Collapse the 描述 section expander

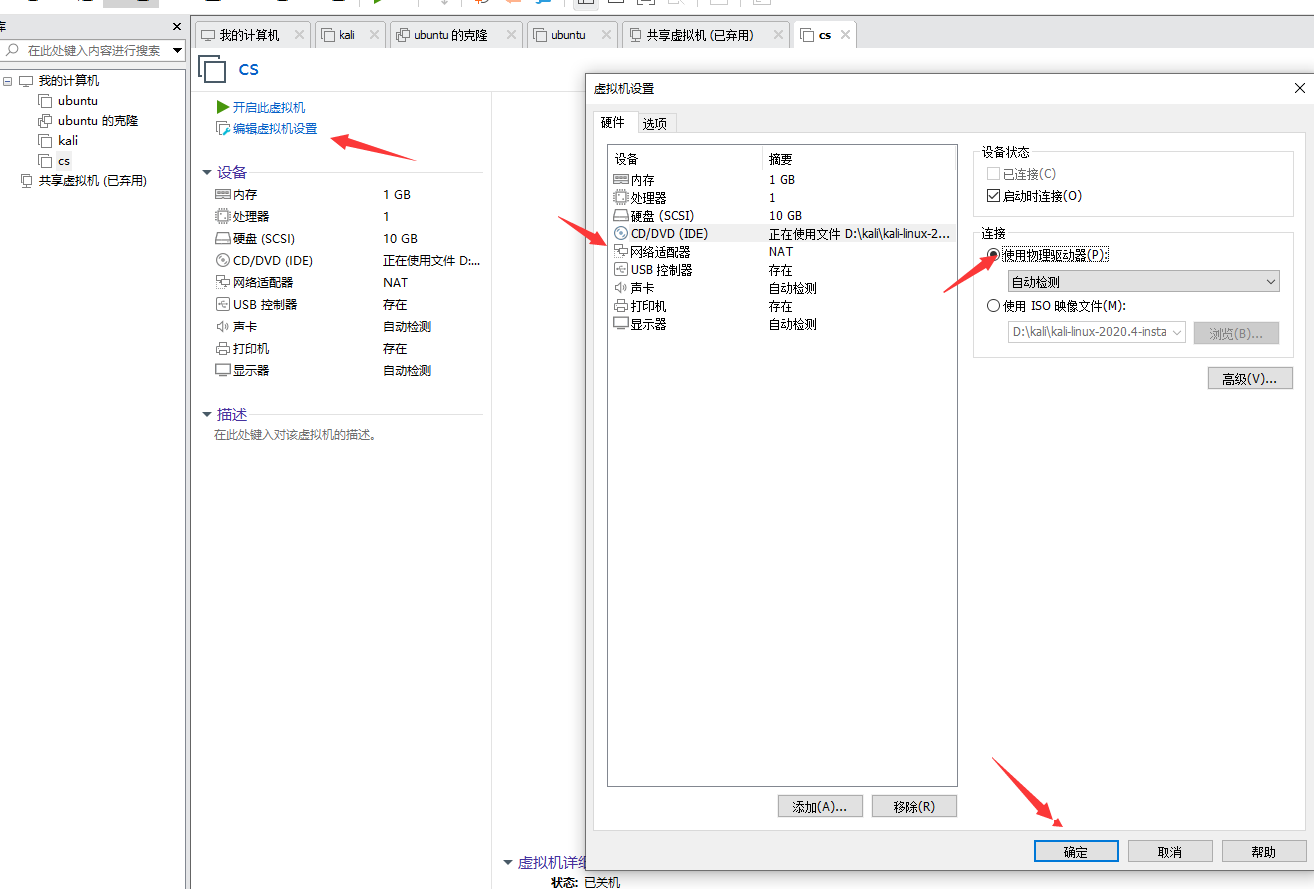pyautogui.click(x=207, y=415)
